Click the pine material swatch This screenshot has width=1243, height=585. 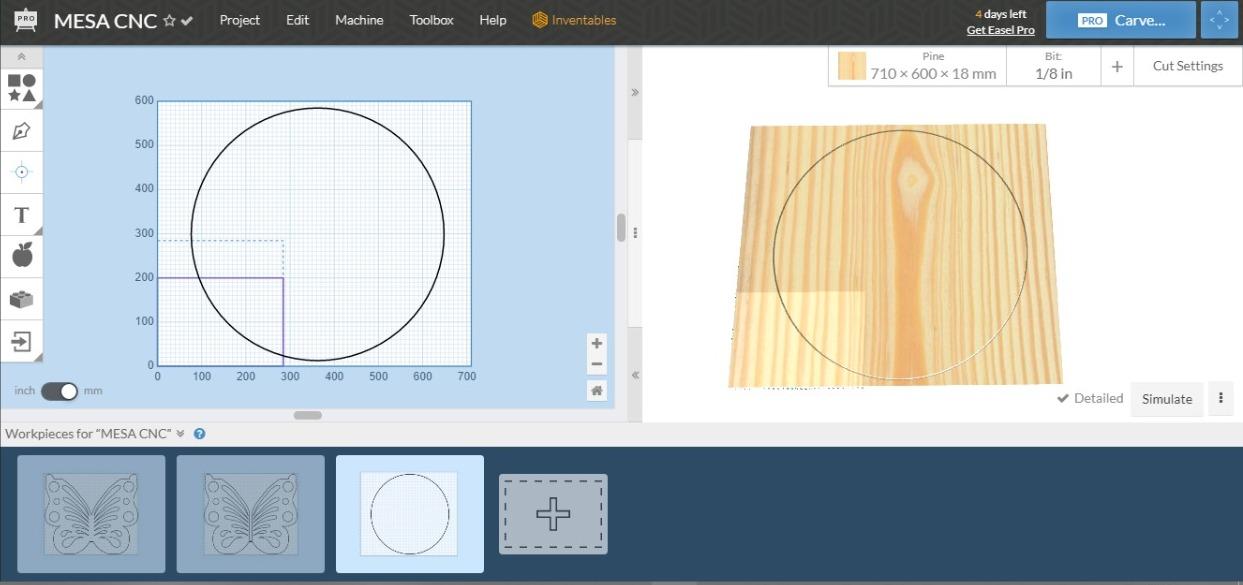click(852, 66)
